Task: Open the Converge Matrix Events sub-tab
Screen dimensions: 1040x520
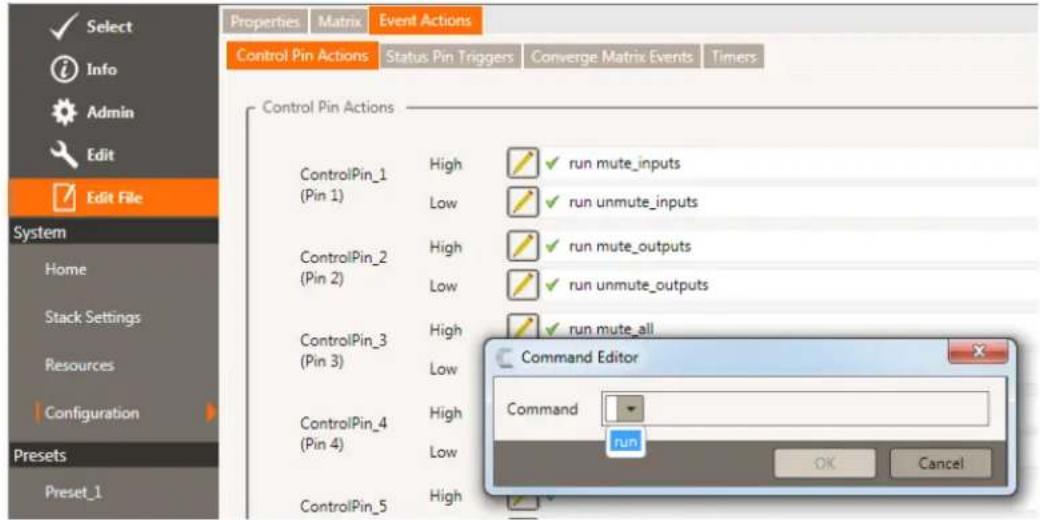Action: pos(612,57)
